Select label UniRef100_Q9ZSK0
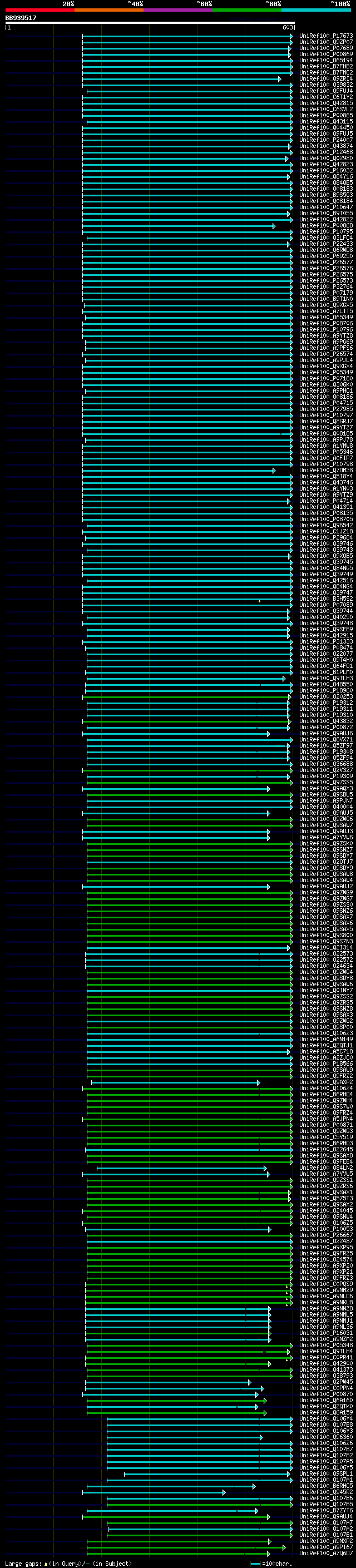Image resolution: width=356 pixels, height=1568 pixels. [326, 844]
